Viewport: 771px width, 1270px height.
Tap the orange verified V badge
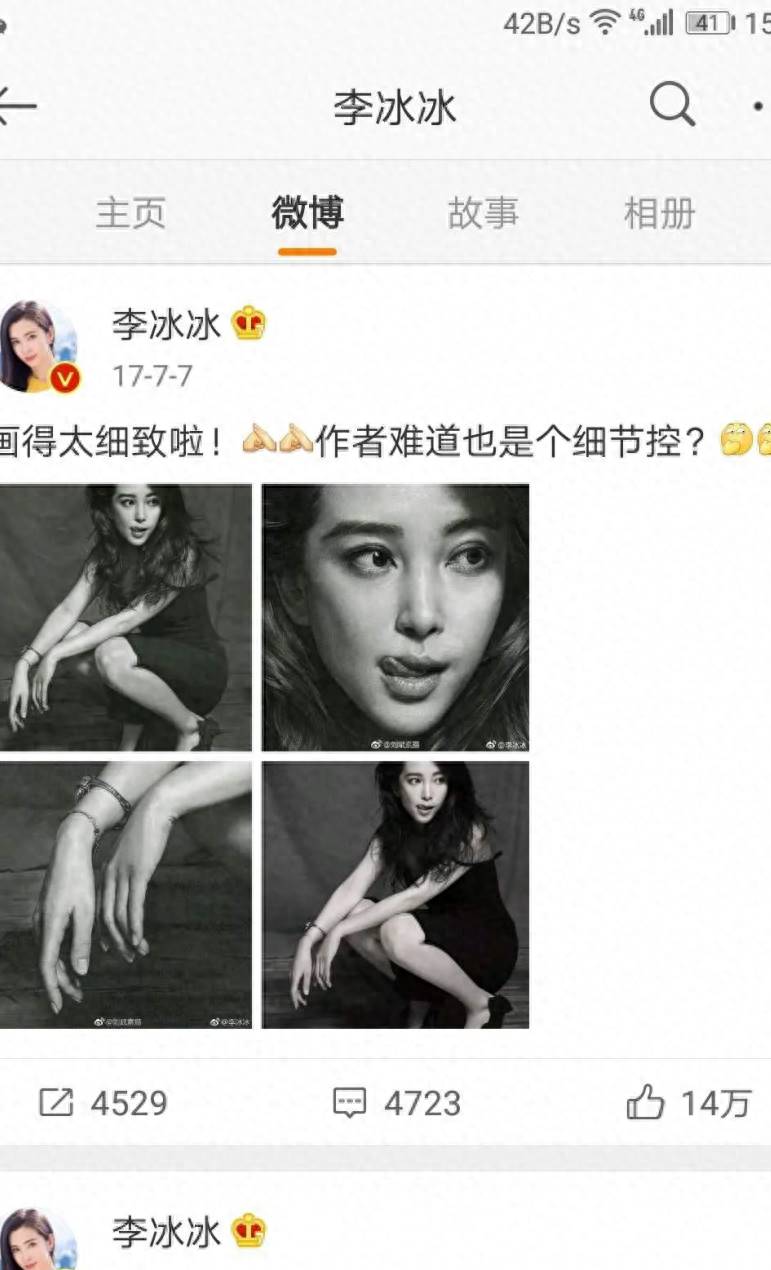[65, 379]
